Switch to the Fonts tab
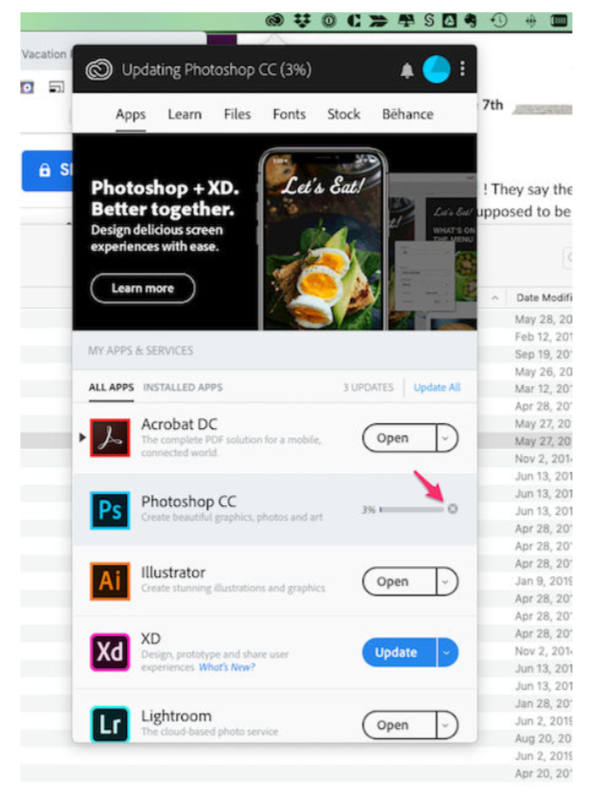This screenshot has width=590, height=796. coord(289,114)
